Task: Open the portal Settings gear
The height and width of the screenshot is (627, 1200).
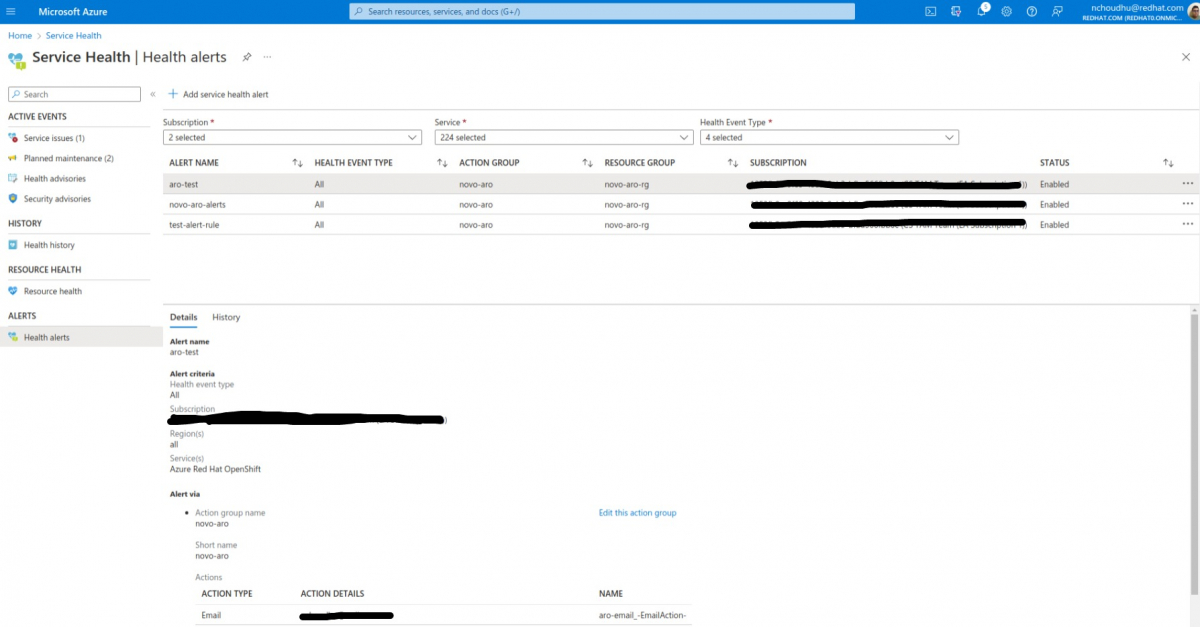Action: [1006, 11]
